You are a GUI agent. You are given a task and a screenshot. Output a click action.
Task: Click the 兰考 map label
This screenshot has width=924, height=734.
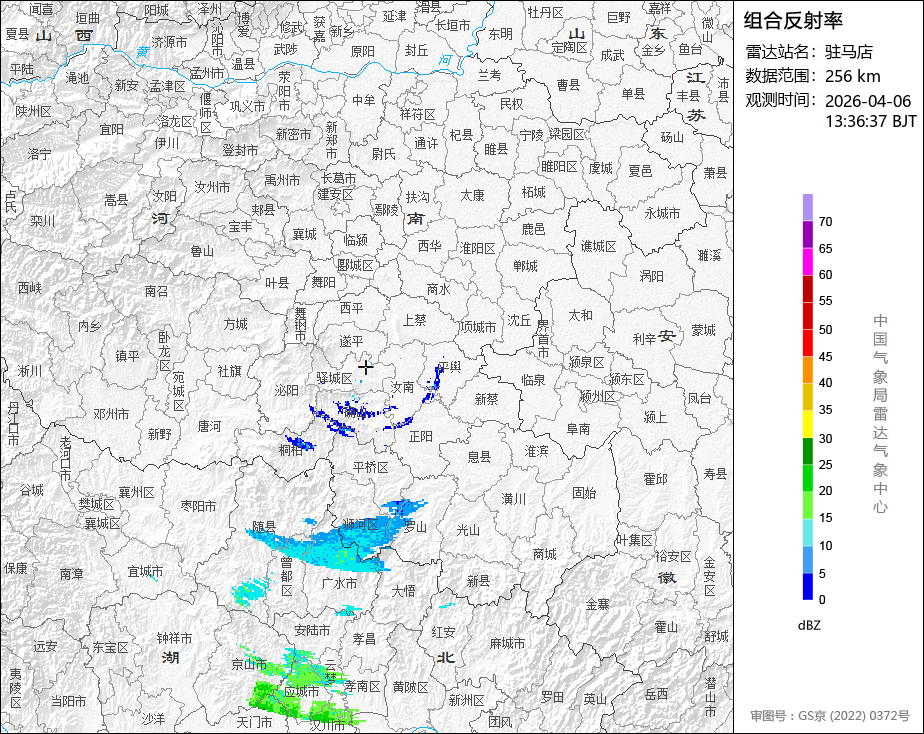coord(489,75)
